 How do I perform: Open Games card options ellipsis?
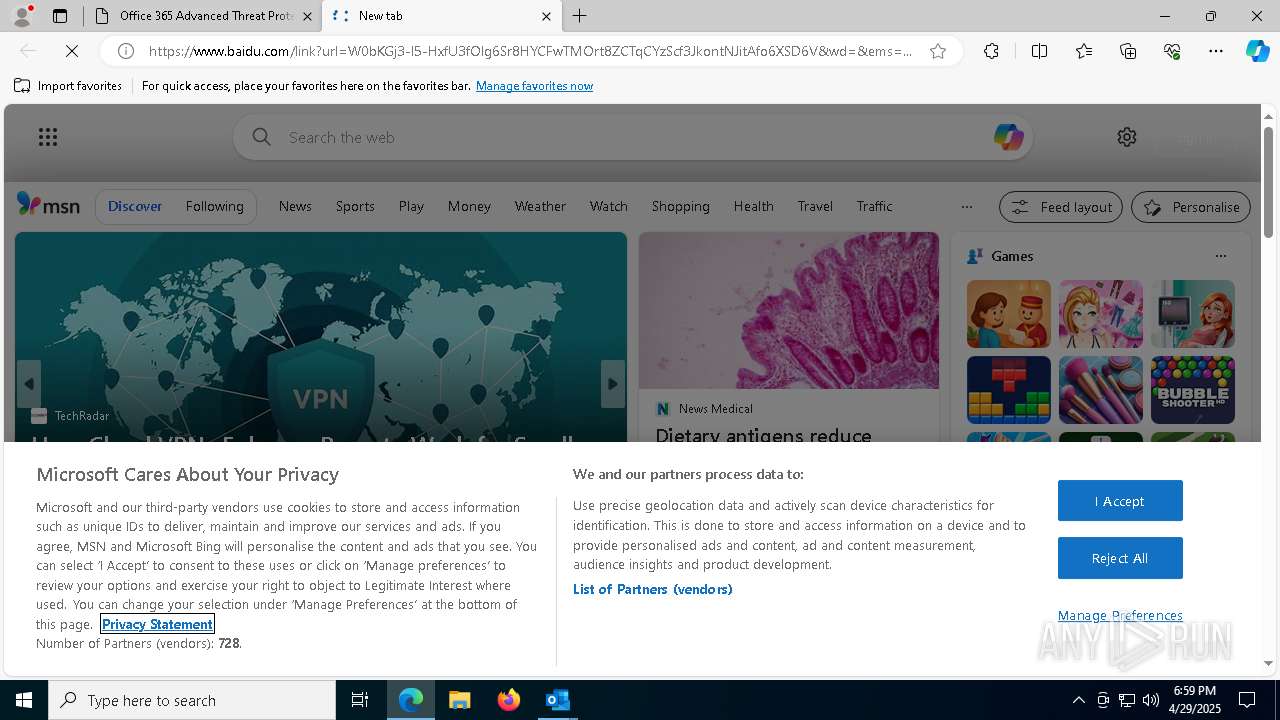click(x=1220, y=256)
